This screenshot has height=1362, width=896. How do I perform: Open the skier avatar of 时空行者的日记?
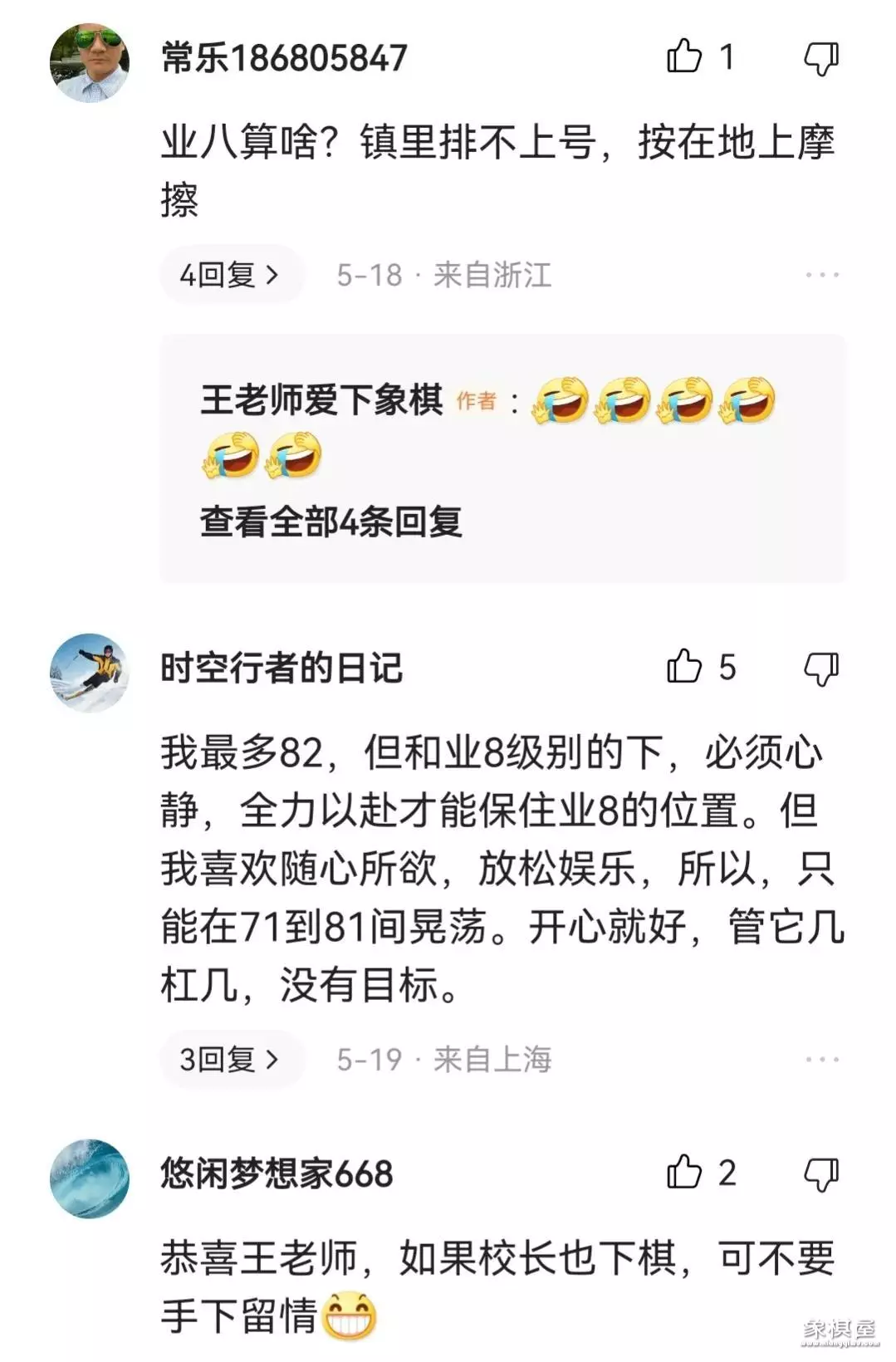pos(90,673)
